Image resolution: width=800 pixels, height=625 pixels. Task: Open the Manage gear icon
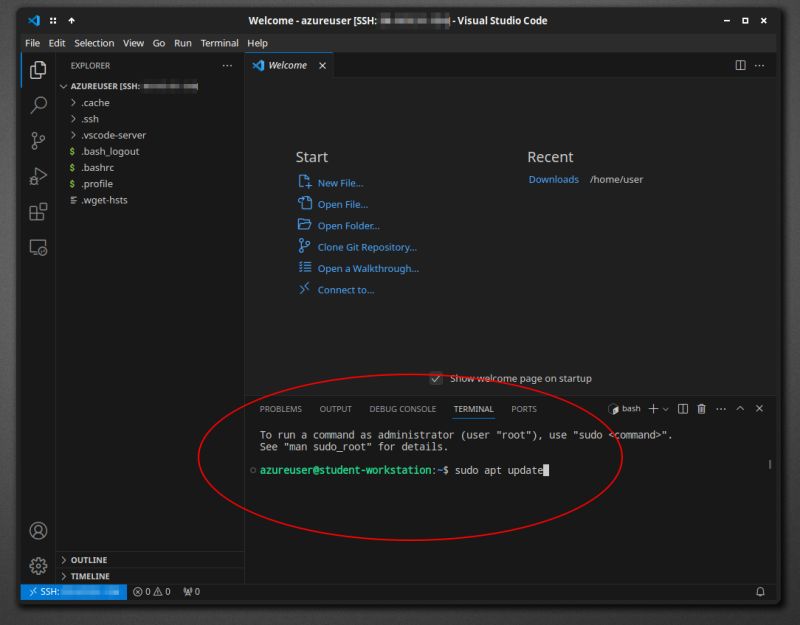[38, 566]
